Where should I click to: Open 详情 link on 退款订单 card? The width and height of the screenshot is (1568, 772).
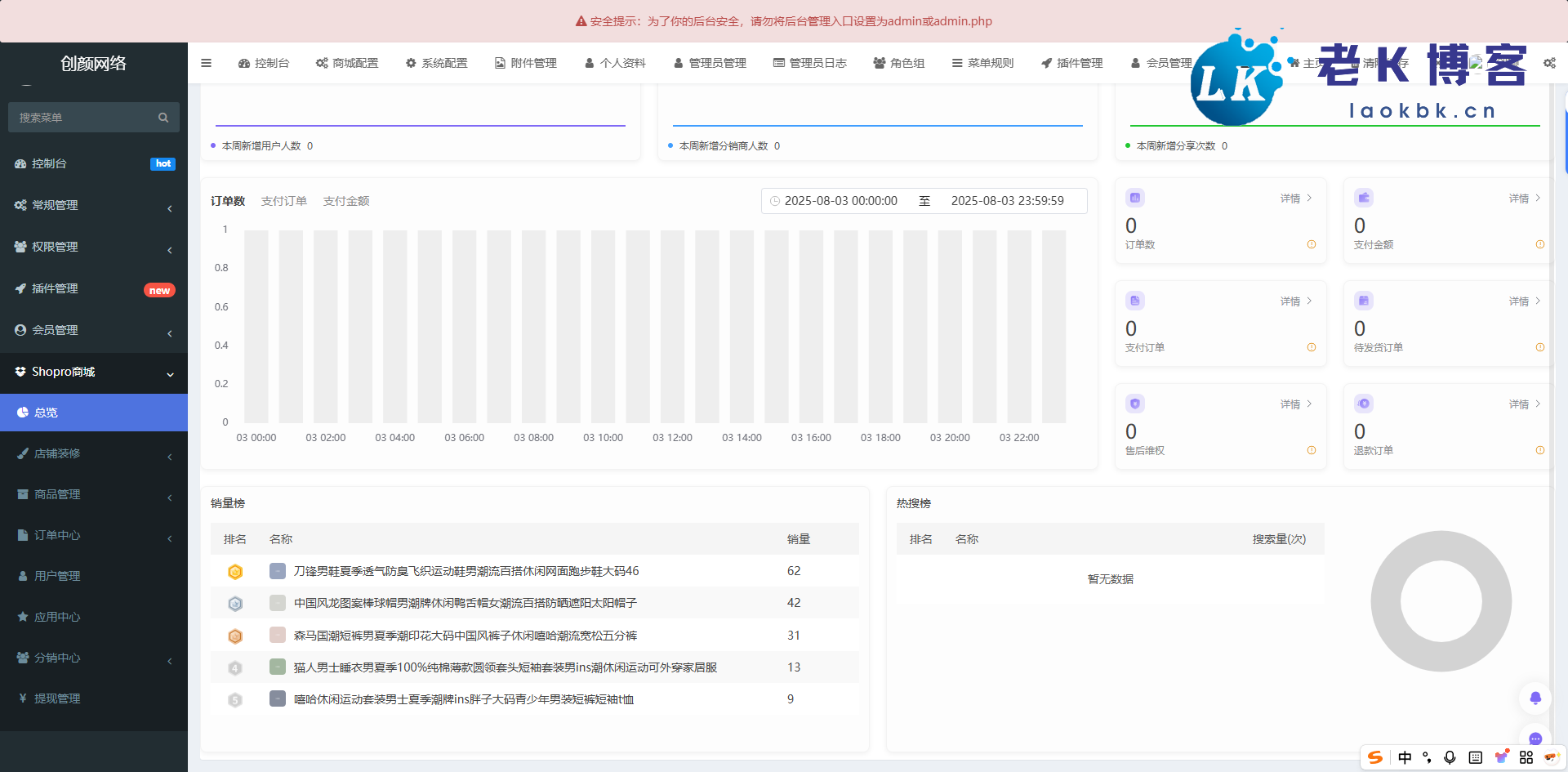[x=1524, y=404]
